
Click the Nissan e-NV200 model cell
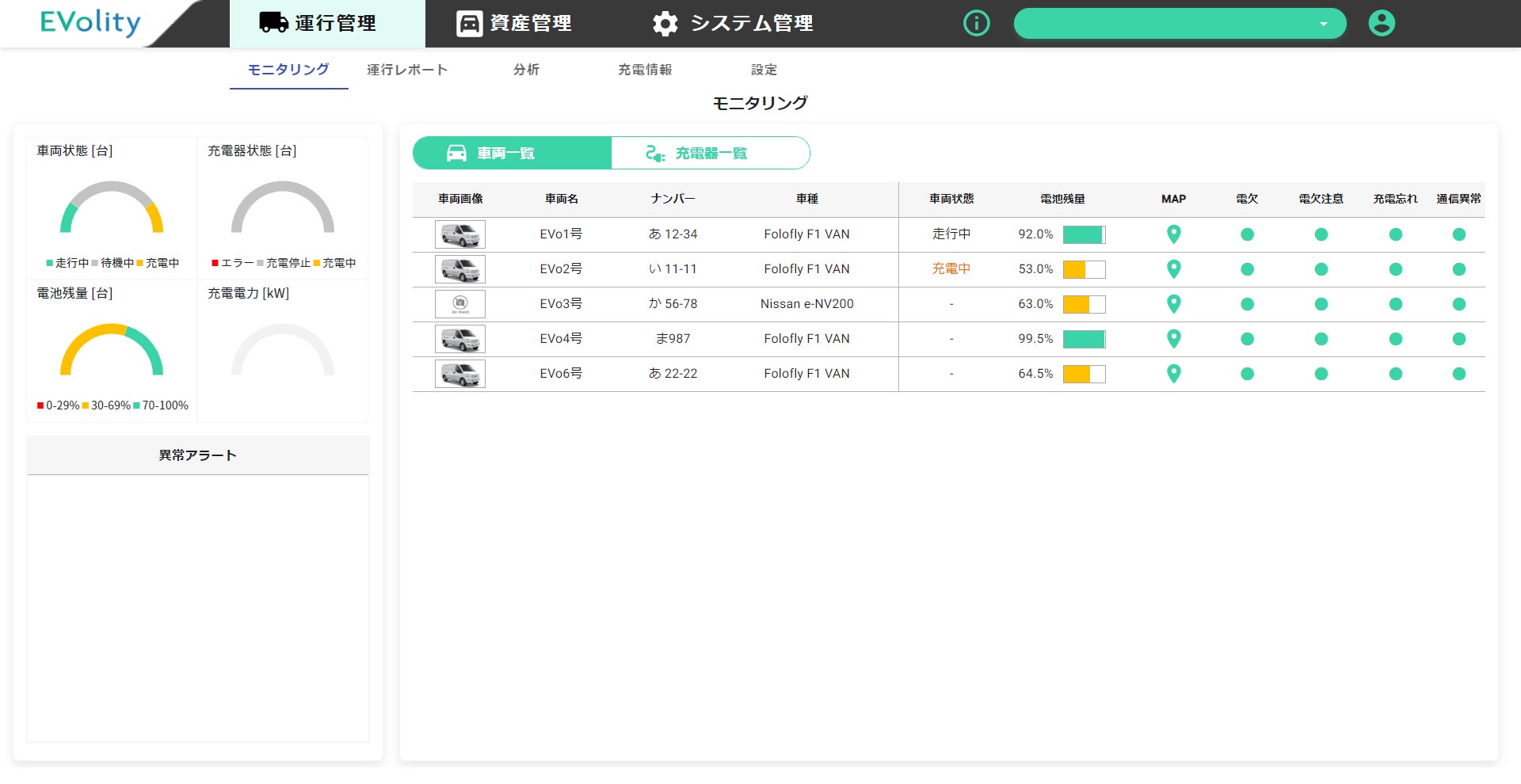pyautogui.click(x=806, y=304)
